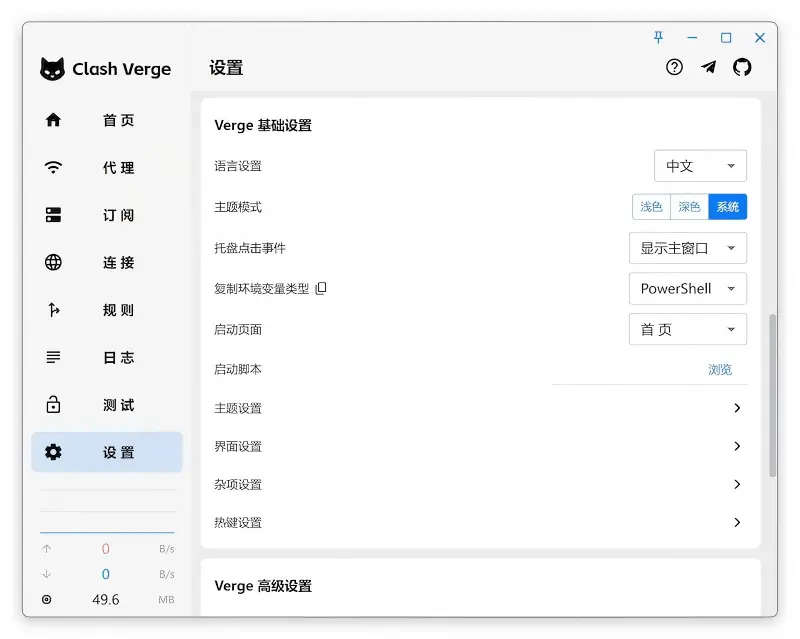This screenshot has width=800, height=639.
Task: Select the 设置 settings menu item
Action: point(107,452)
